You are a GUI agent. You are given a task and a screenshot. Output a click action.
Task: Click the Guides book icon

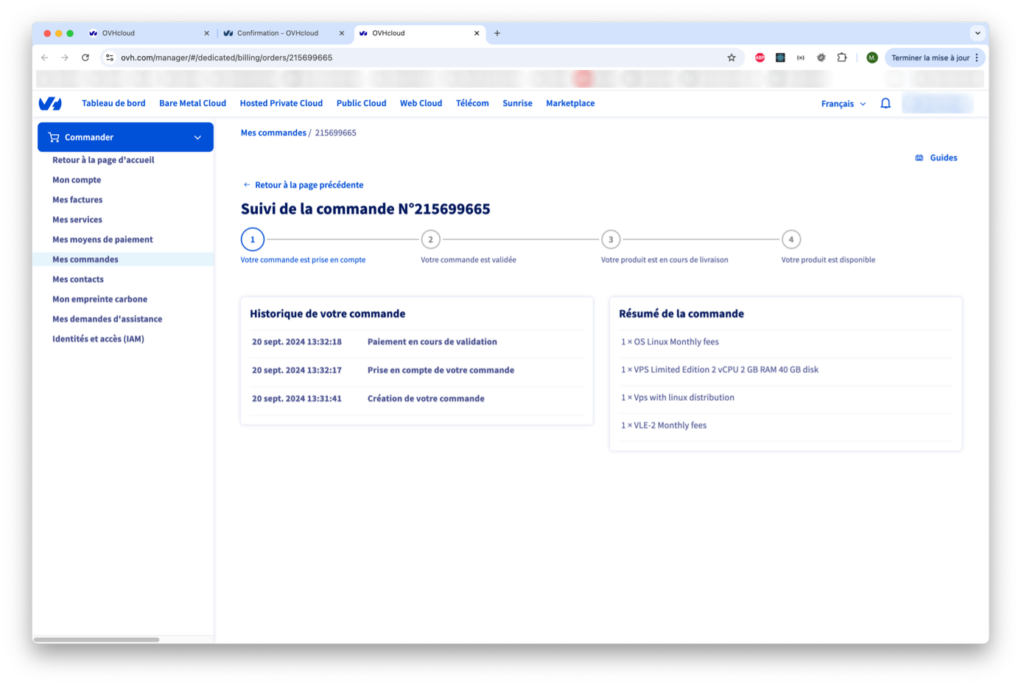[x=919, y=158]
